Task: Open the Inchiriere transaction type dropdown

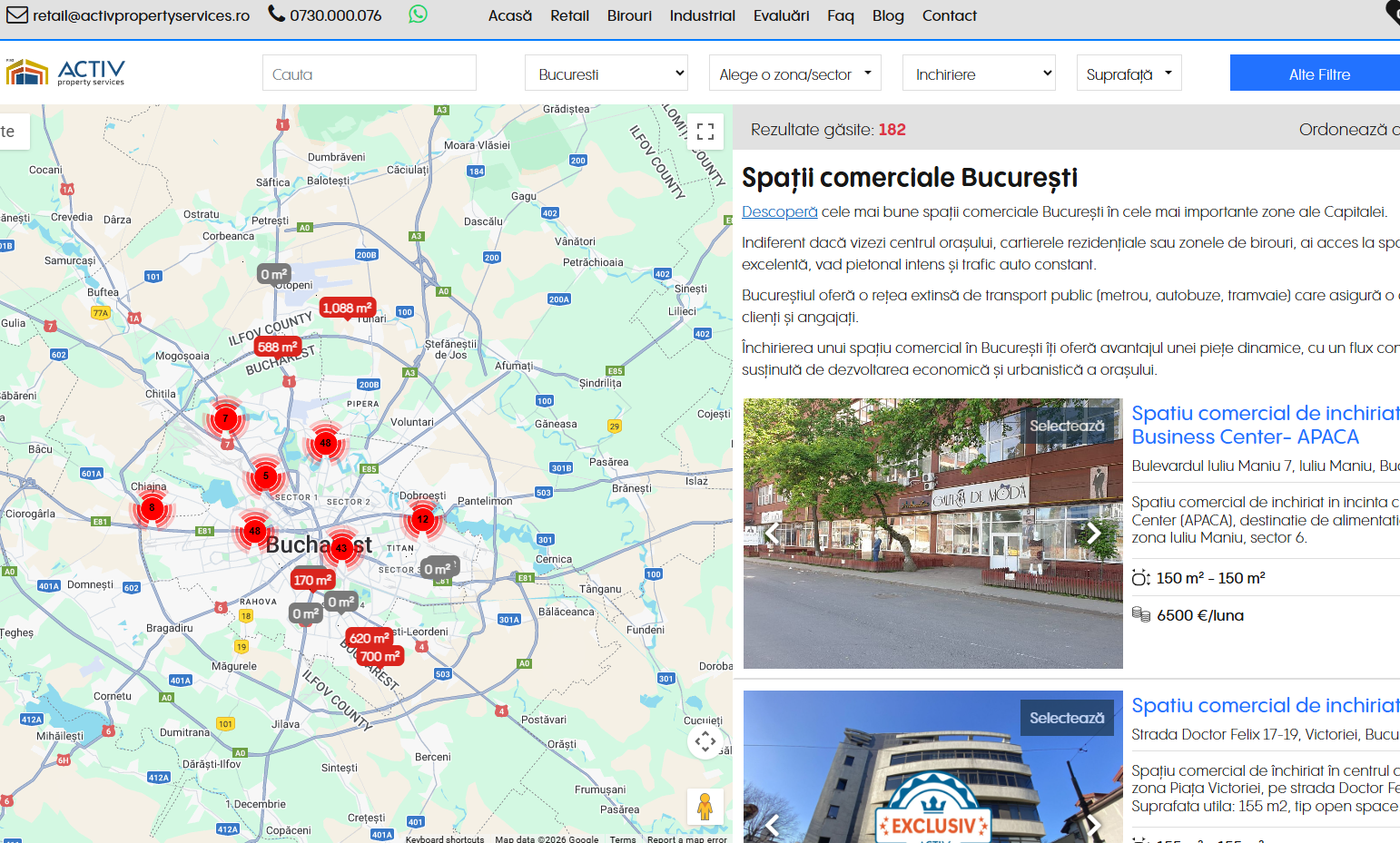Action: pyautogui.click(x=979, y=74)
